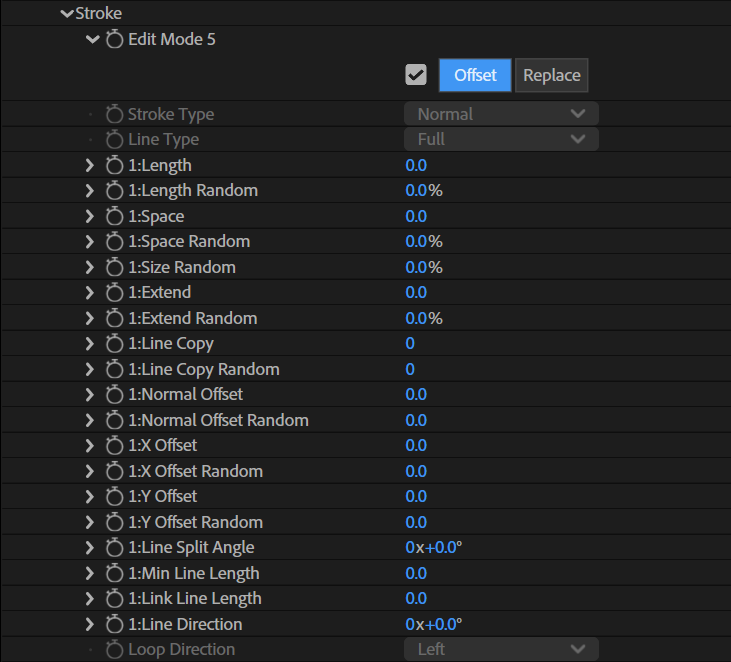The image size is (731, 662).
Task: Open the Stroke Type dropdown
Action: click(501, 114)
